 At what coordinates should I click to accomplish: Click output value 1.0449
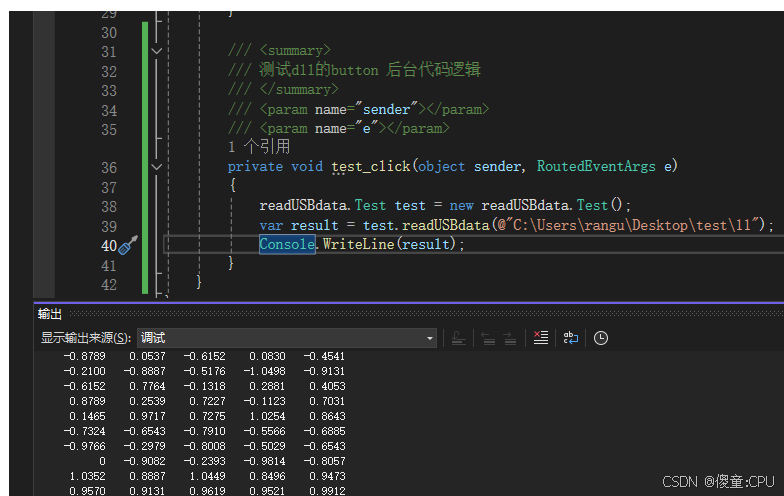coord(207,476)
